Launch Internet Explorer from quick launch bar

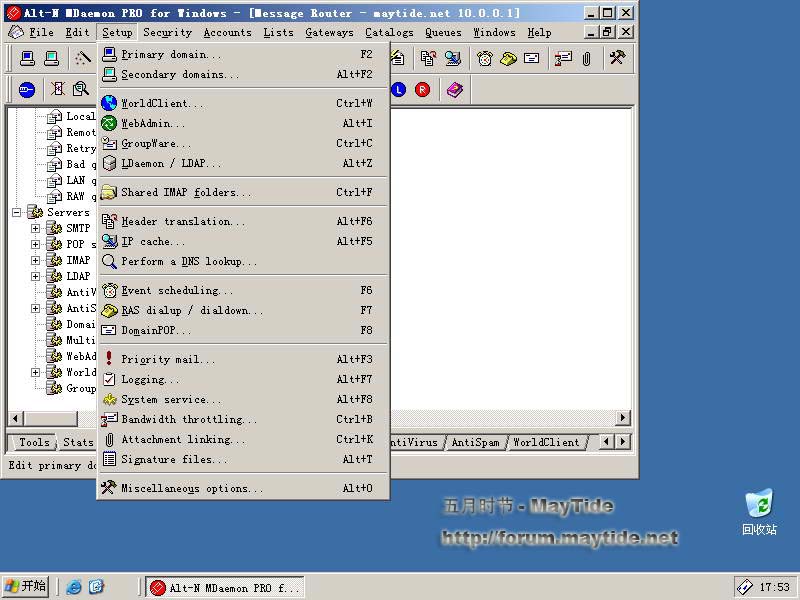tap(74, 587)
